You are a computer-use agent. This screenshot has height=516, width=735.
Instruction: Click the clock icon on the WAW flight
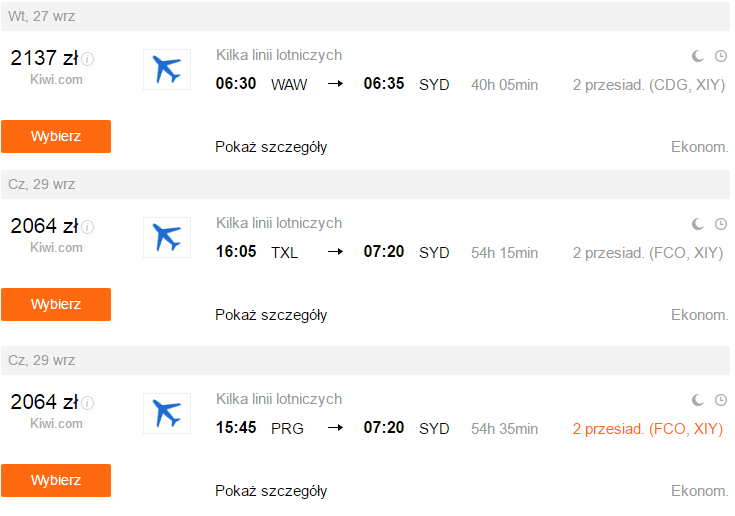click(x=721, y=56)
